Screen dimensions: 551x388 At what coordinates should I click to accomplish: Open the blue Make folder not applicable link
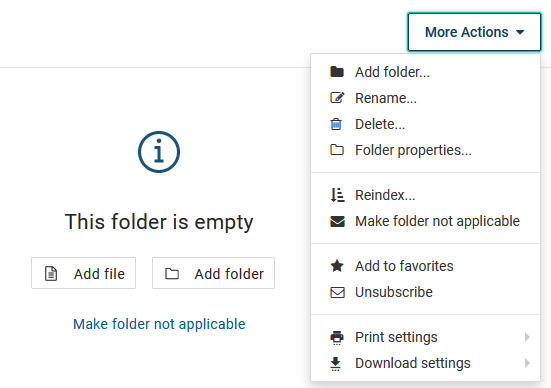coord(159,324)
